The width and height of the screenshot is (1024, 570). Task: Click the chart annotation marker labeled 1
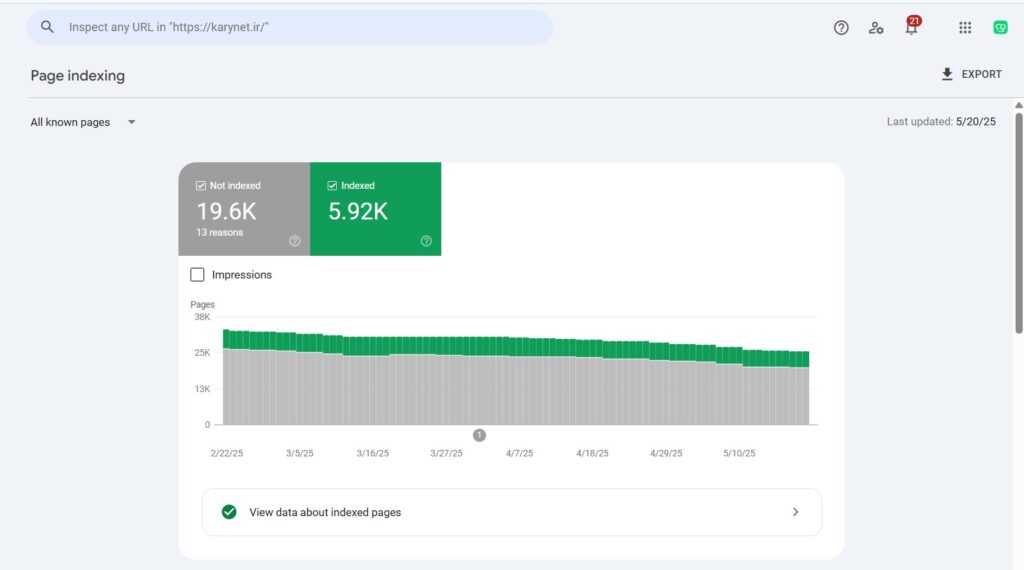click(x=479, y=435)
